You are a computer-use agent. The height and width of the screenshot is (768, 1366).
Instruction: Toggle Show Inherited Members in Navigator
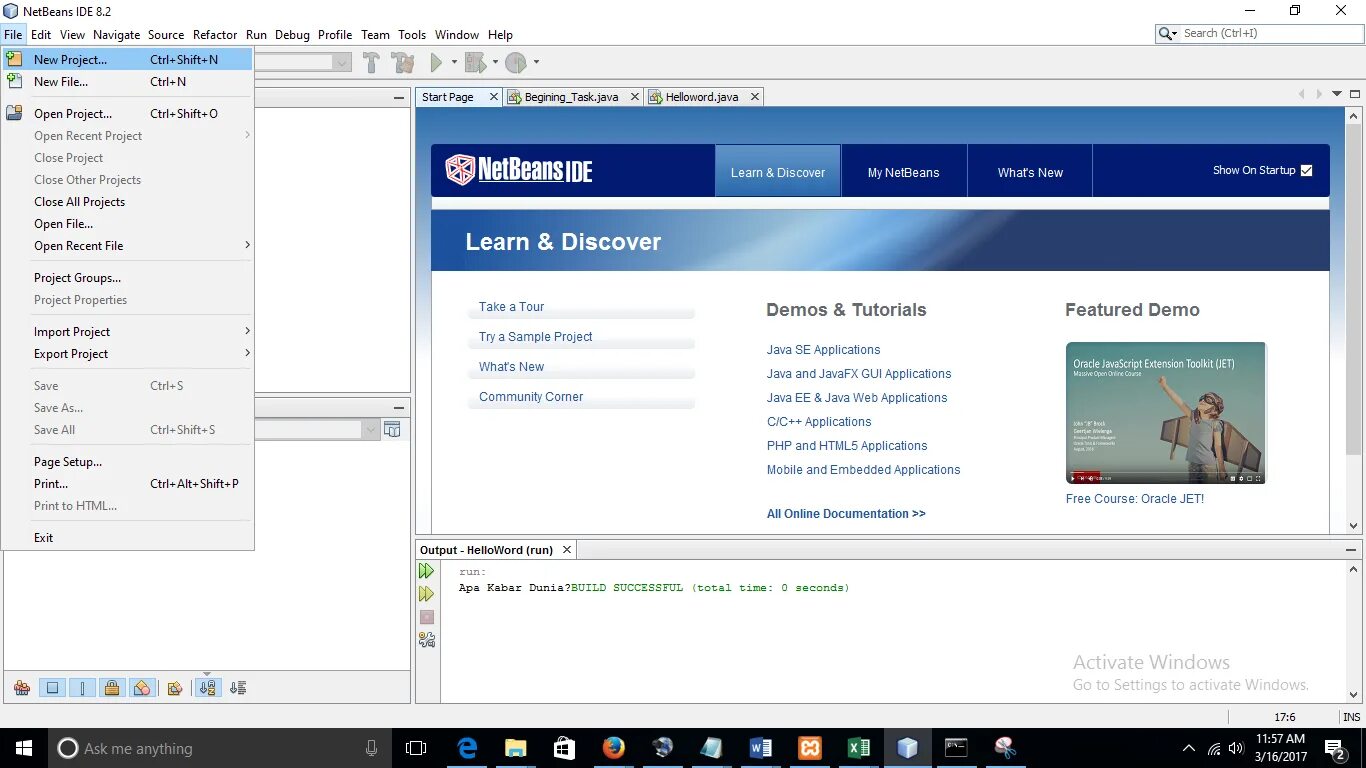tap(22, 688)
